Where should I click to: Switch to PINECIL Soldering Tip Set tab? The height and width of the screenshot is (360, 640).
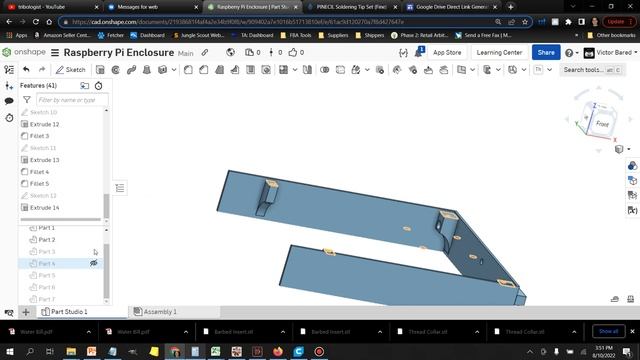click(351, 7)
